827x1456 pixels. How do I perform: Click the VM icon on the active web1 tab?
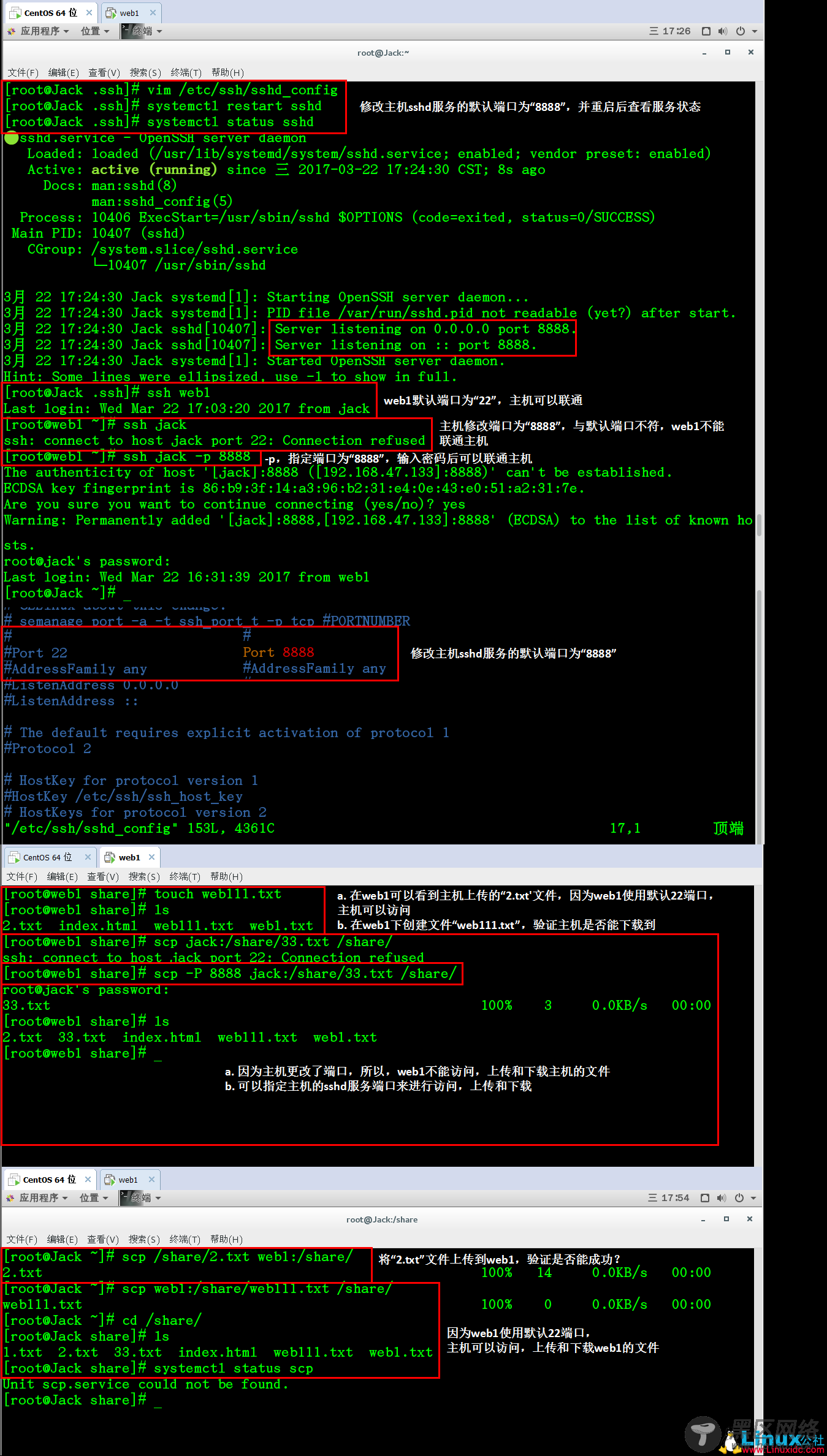pos(110,857)
